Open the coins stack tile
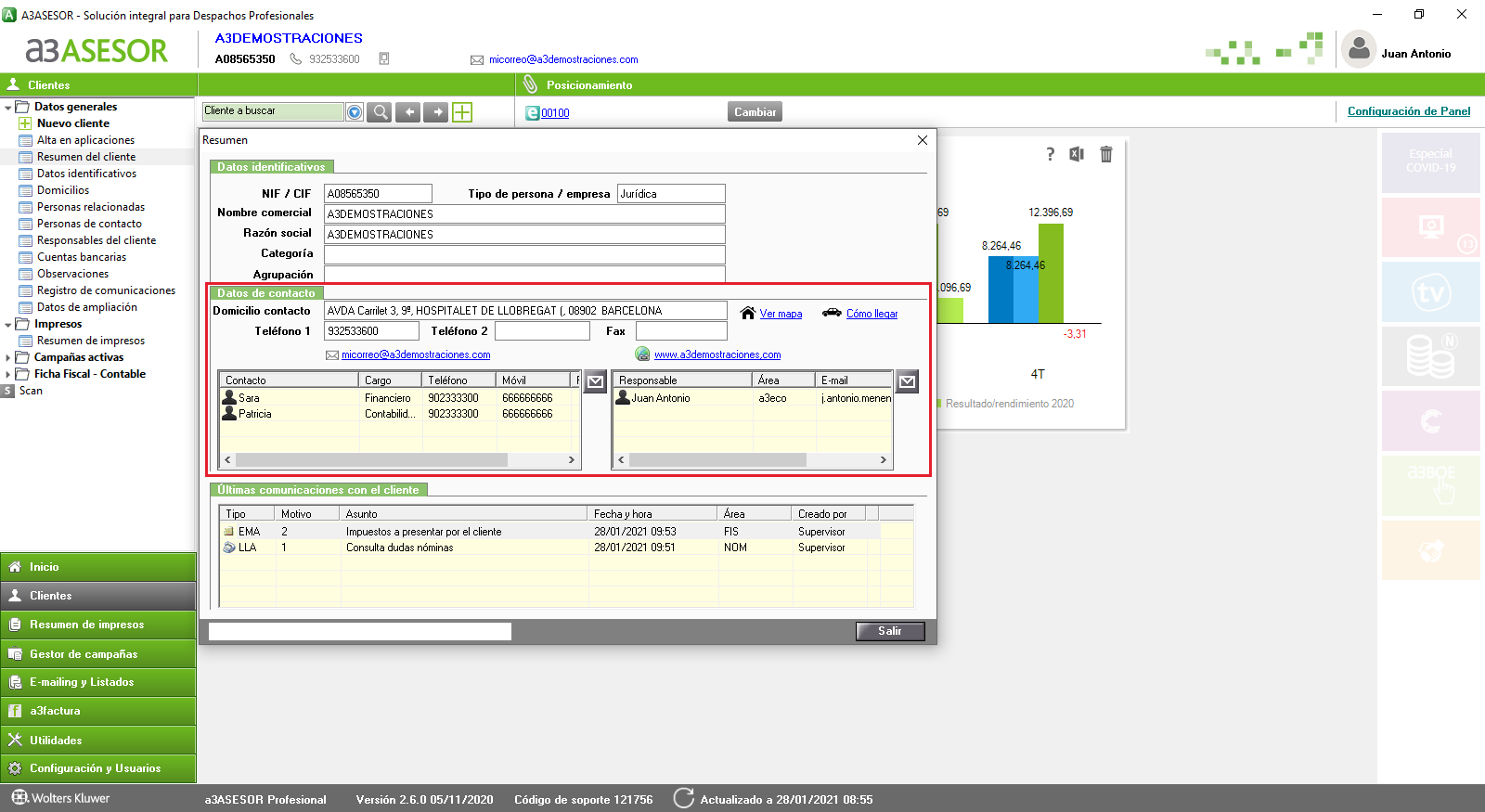 (1430, 355)
